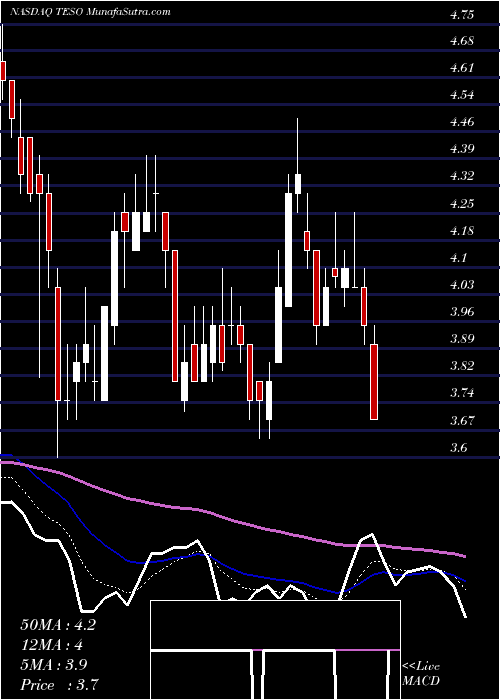Select the 3.74 price axis label
Screen dimensions: 500x700
pos(462,393)
